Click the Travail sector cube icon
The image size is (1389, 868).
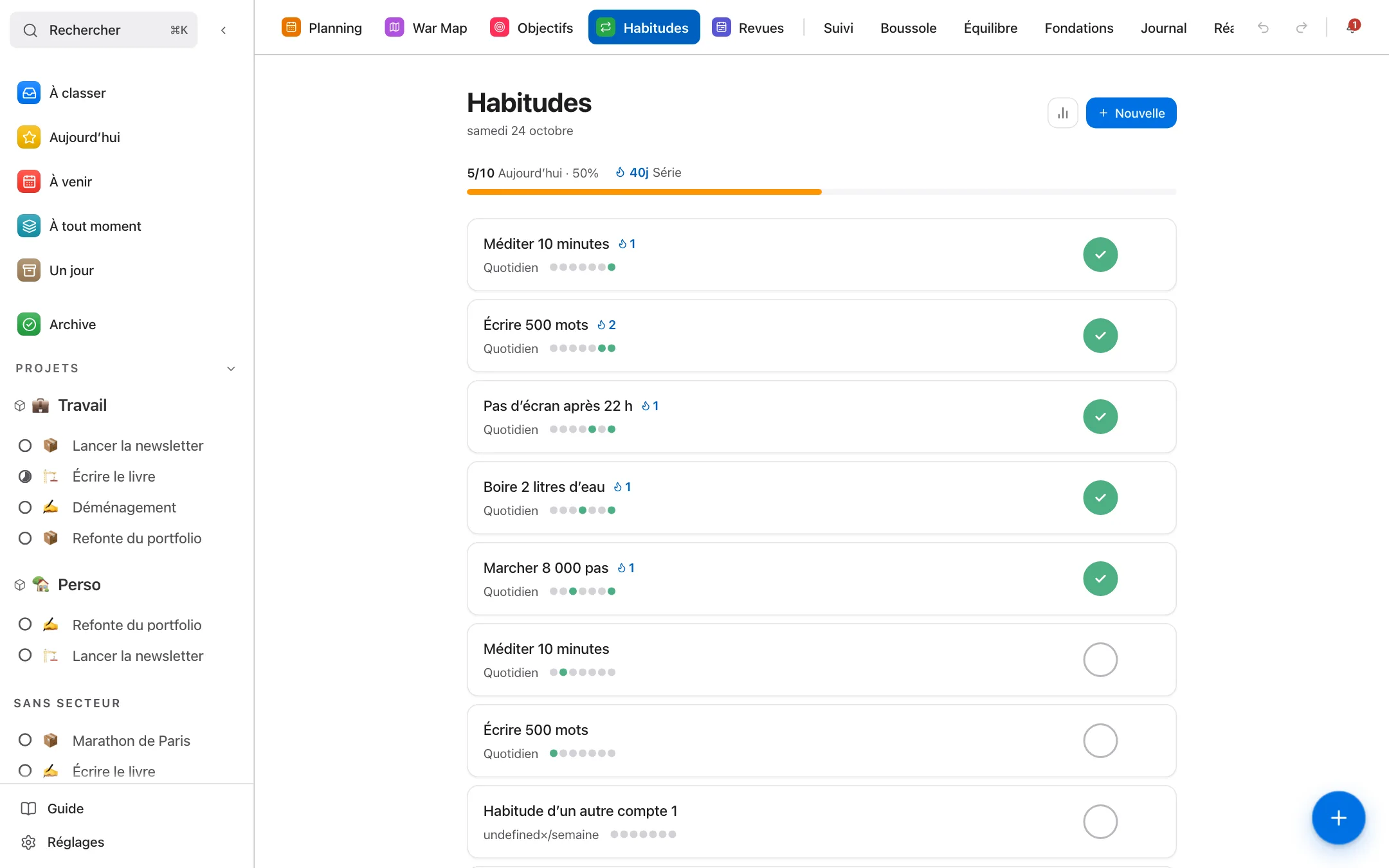pyautogui.click(x=20, y=406)
